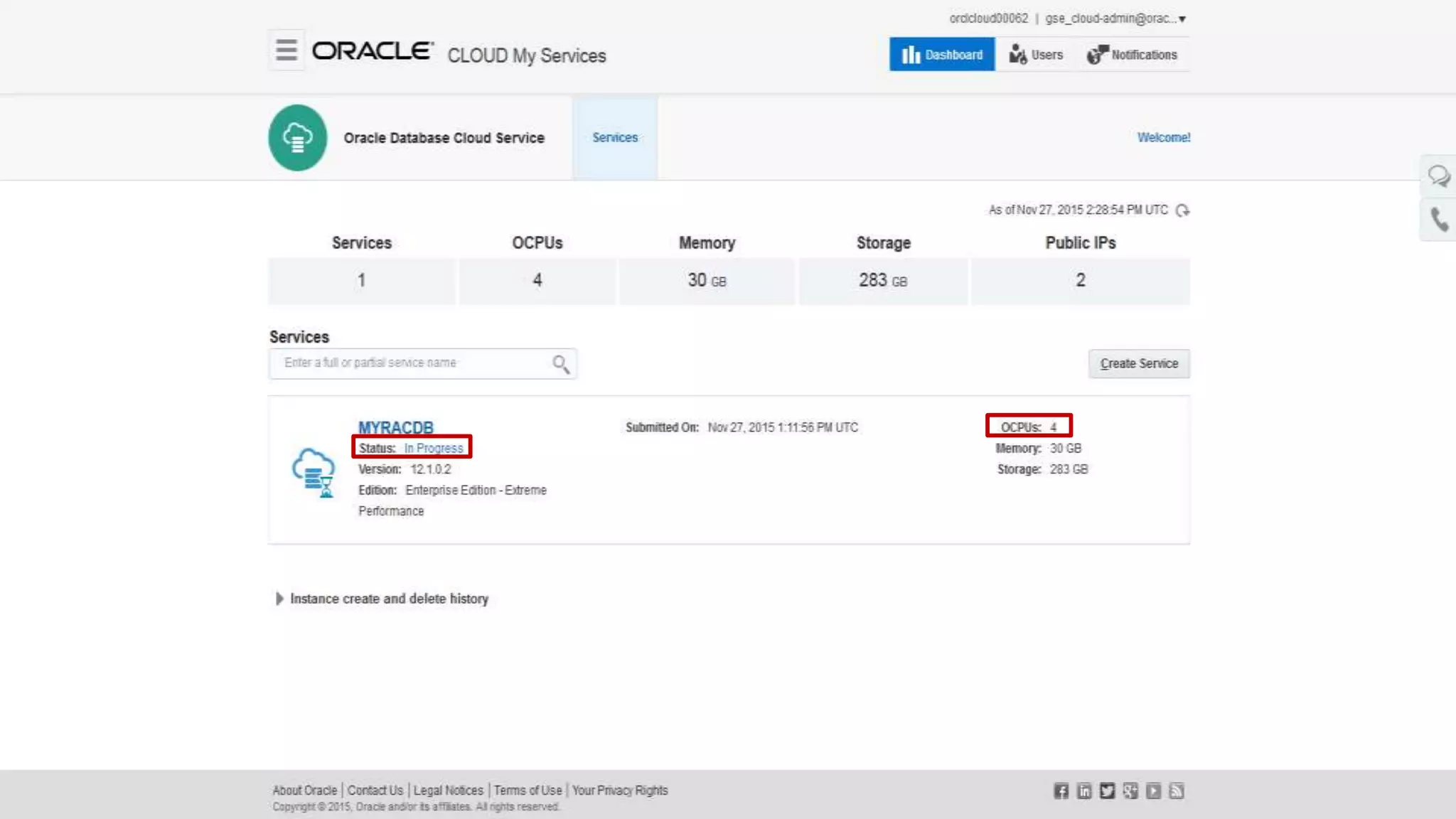Open the Terms of Use footer link
Viewport: 1456px width, 819px height.
coord(528,791)
